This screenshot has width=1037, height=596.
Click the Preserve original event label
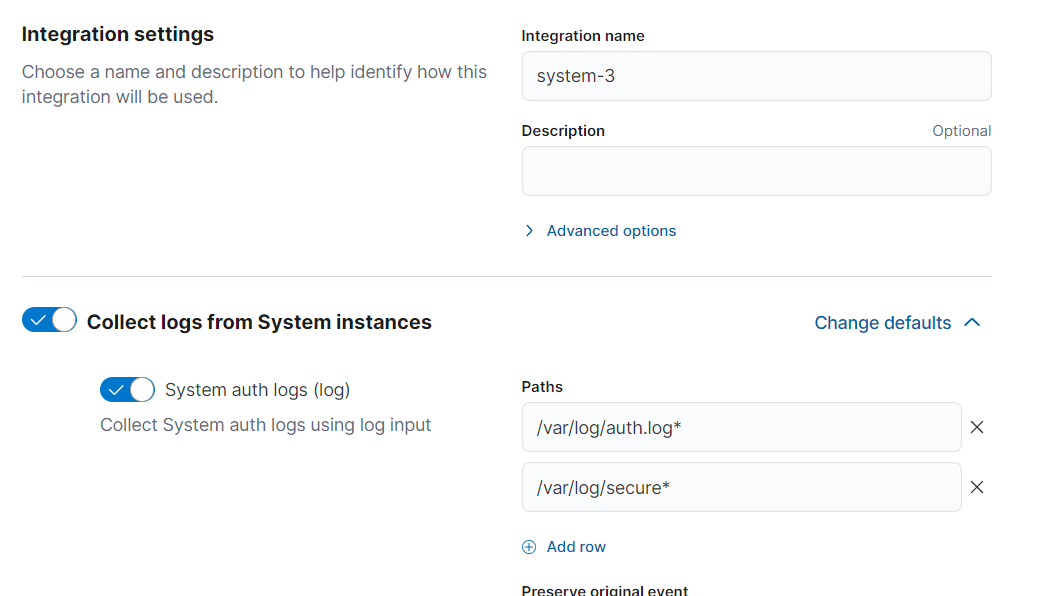pyautogui.click(x=604, y=590)
